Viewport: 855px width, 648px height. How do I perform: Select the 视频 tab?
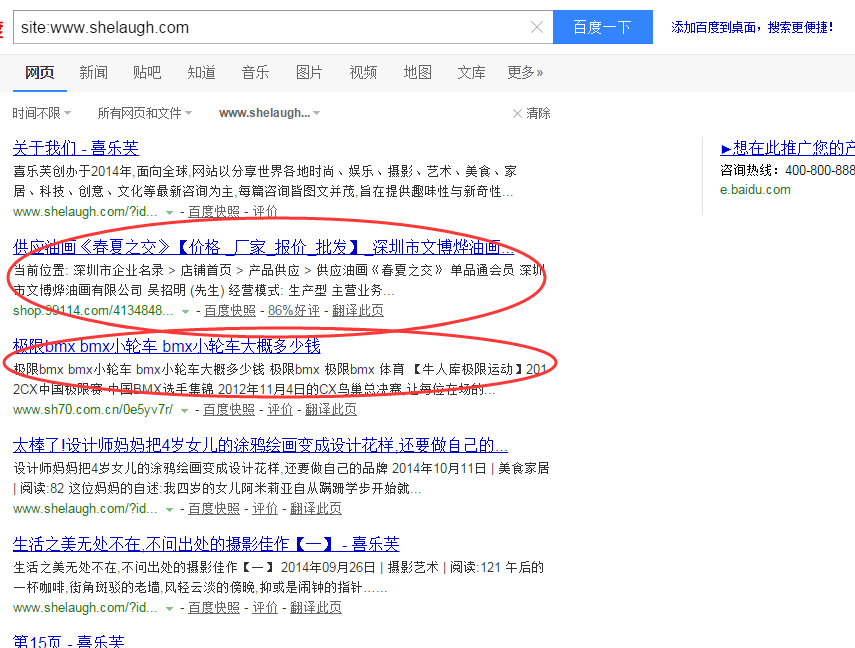click(x=363, y=72)
